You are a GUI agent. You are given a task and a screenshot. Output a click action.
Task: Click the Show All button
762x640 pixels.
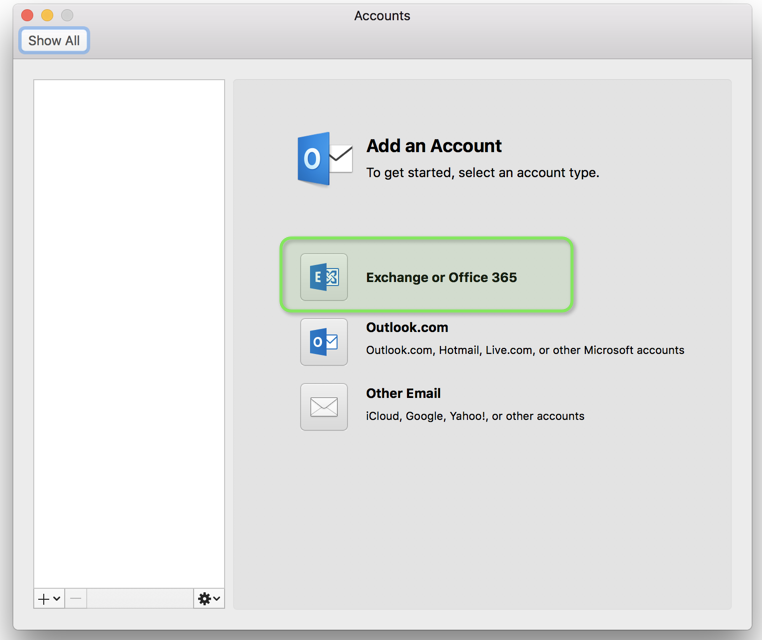pos(54,40)
